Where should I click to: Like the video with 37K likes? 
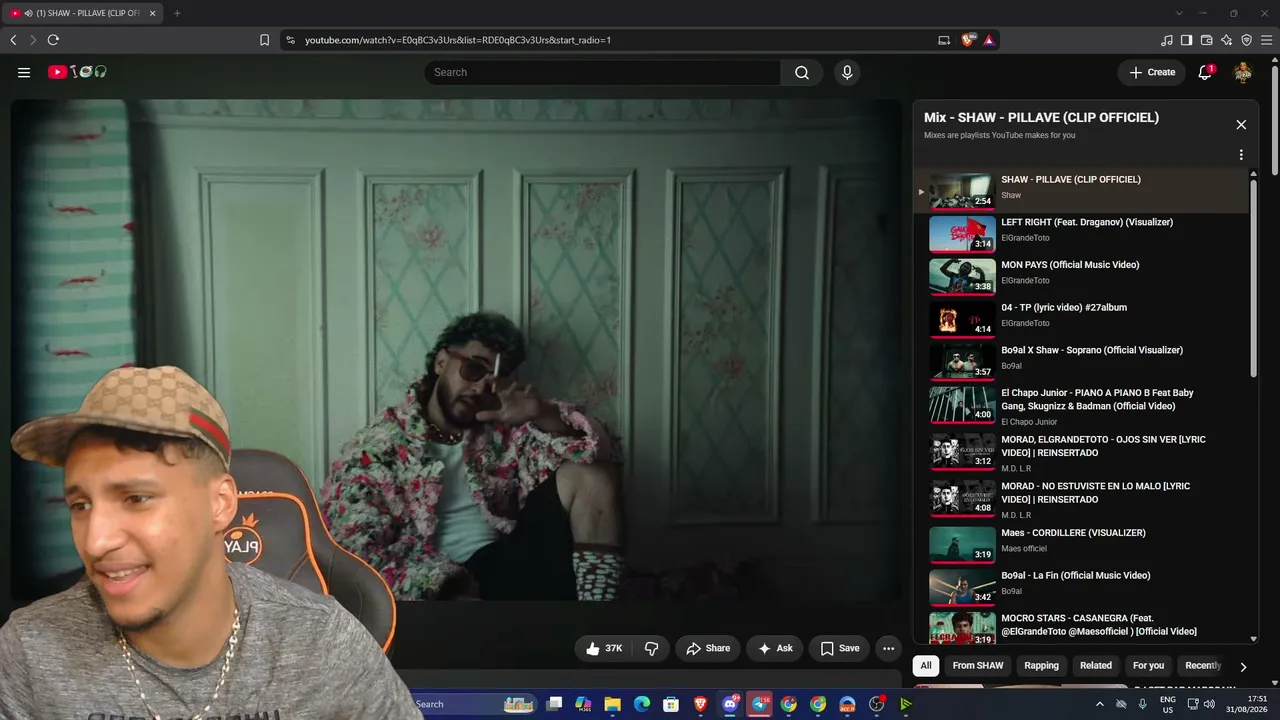[604, 648]
